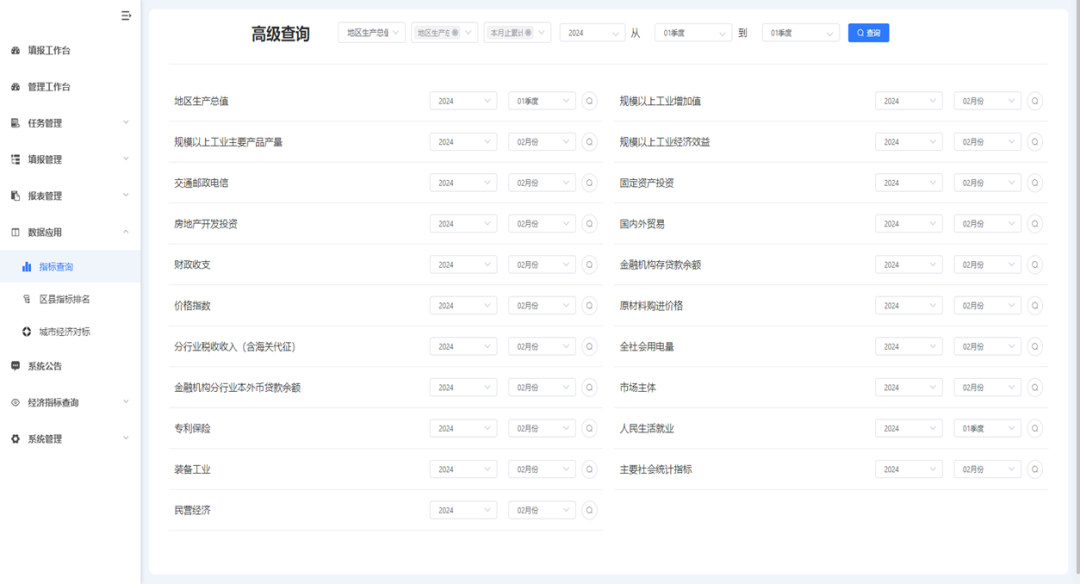Screen dimensions: 1080x584
Task: Remove the 本月止累计 tag in filter
Action: [529, 33]
